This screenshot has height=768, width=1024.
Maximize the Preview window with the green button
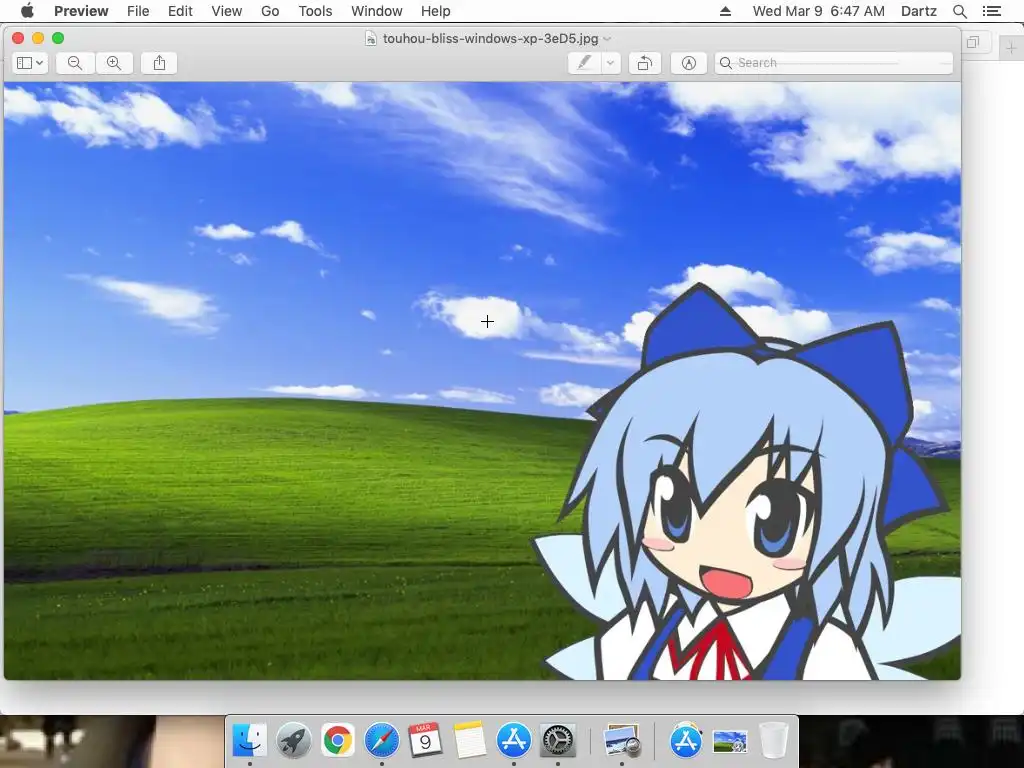point(58,38)
